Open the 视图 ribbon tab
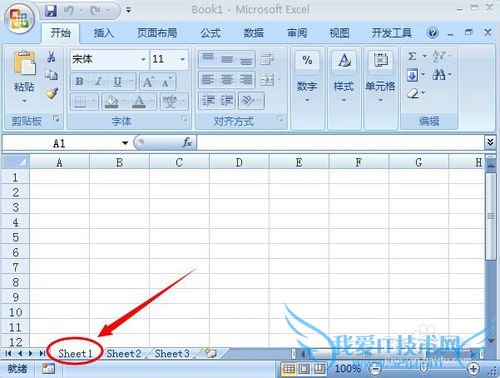 [x=339, y=33]
